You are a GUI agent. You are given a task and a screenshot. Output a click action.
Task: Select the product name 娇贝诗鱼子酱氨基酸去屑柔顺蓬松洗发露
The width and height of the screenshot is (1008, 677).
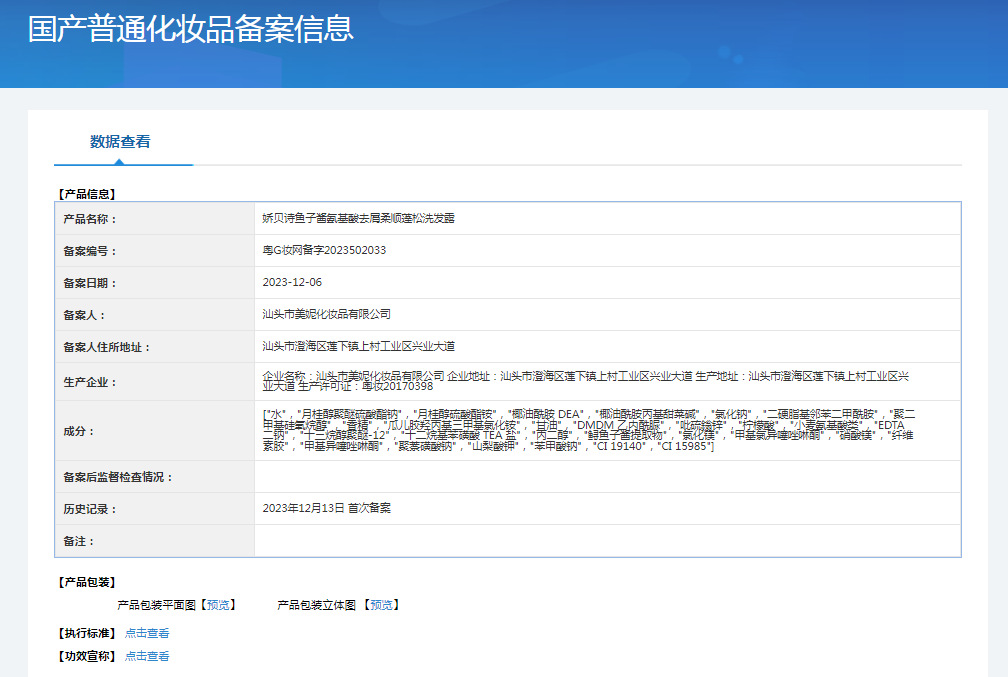[358, 219]
